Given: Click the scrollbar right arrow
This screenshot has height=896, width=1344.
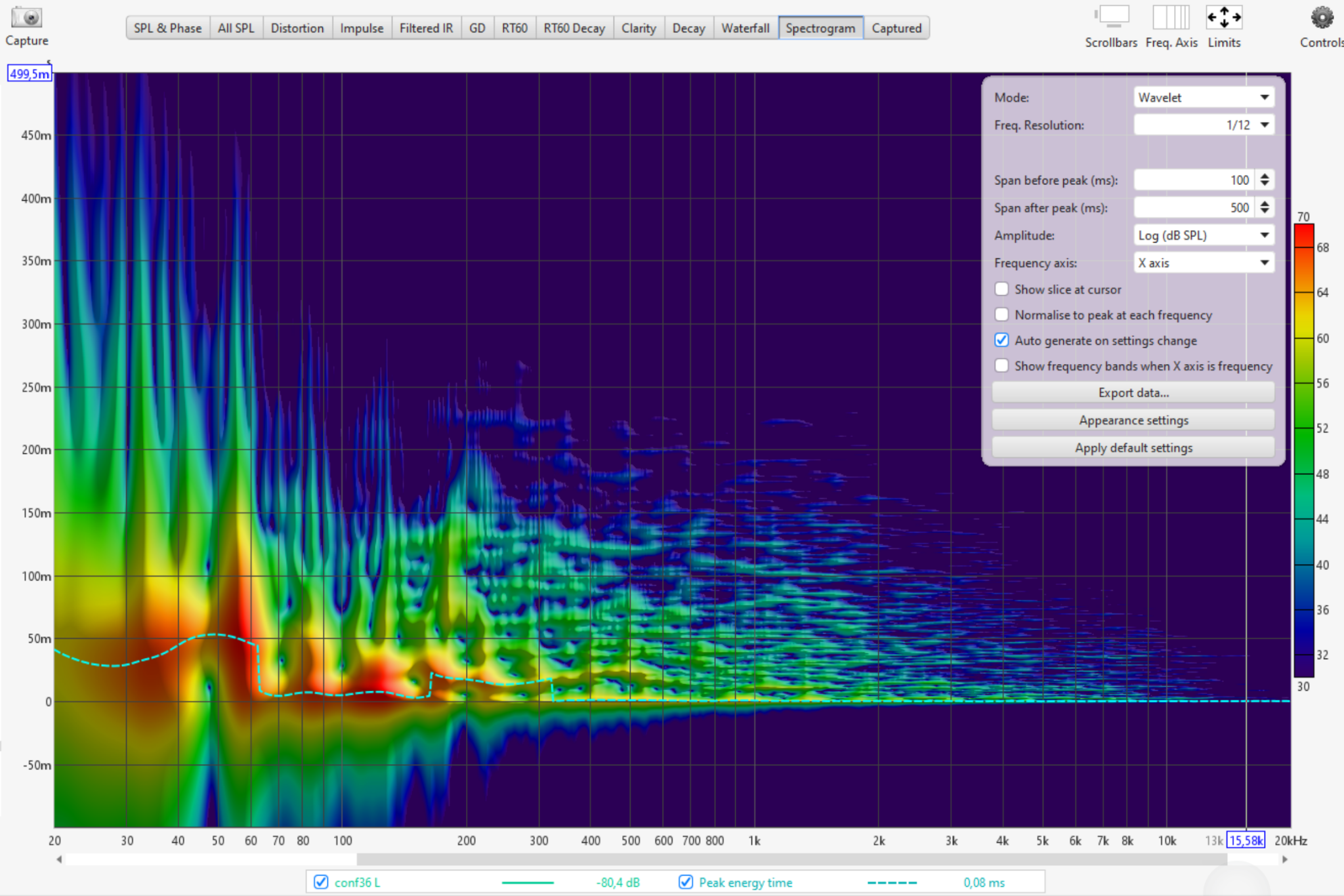Looking at the screenshot, I should pos(1285,859).
